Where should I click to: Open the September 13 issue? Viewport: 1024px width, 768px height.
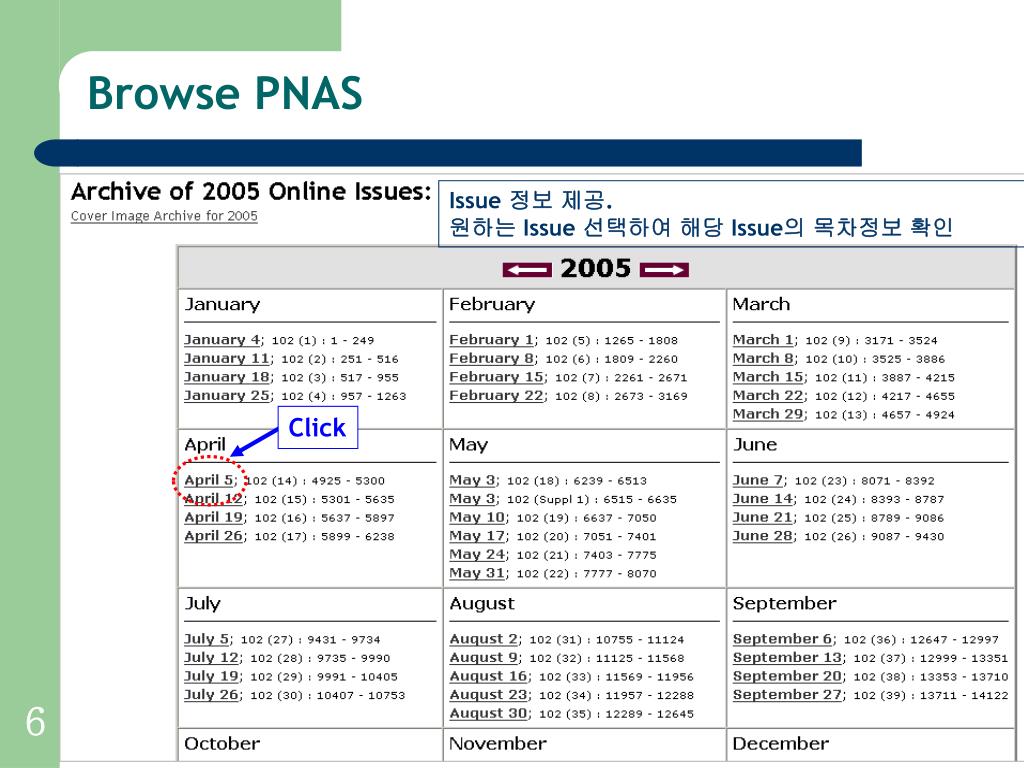pyautogui.click(x=787, y=658)
